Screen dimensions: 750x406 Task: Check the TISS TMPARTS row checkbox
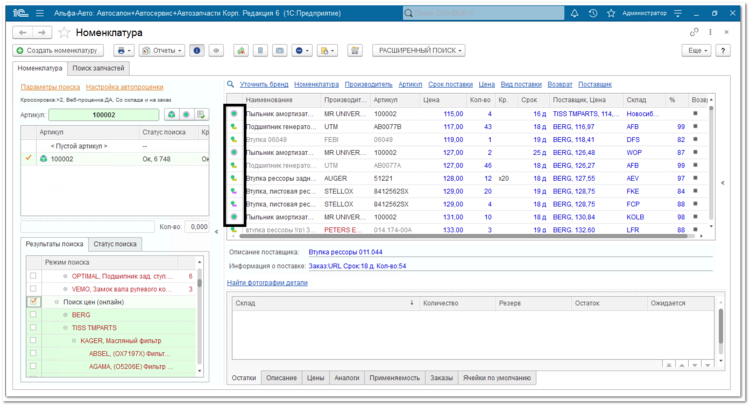click(33, 328)
